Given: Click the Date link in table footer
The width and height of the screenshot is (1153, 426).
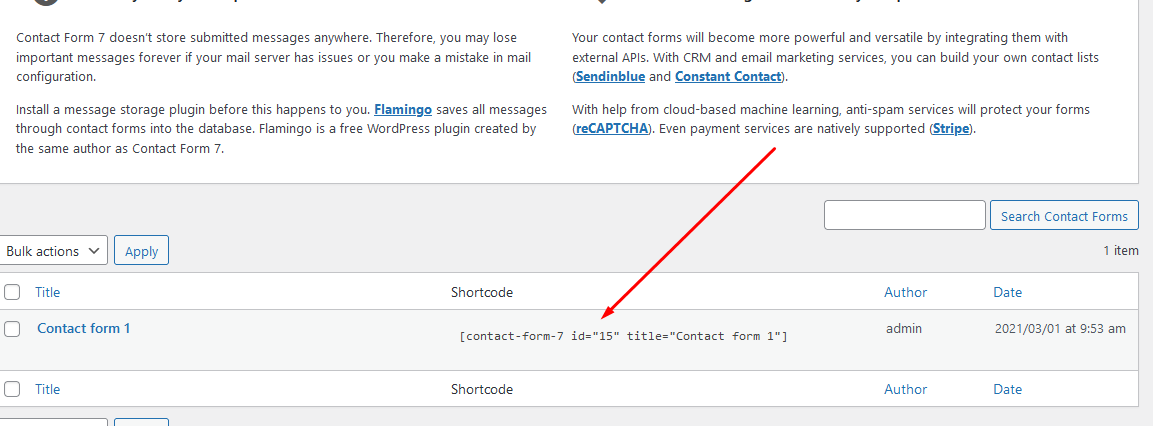Looking at the screenshot, I should 1007,389.
